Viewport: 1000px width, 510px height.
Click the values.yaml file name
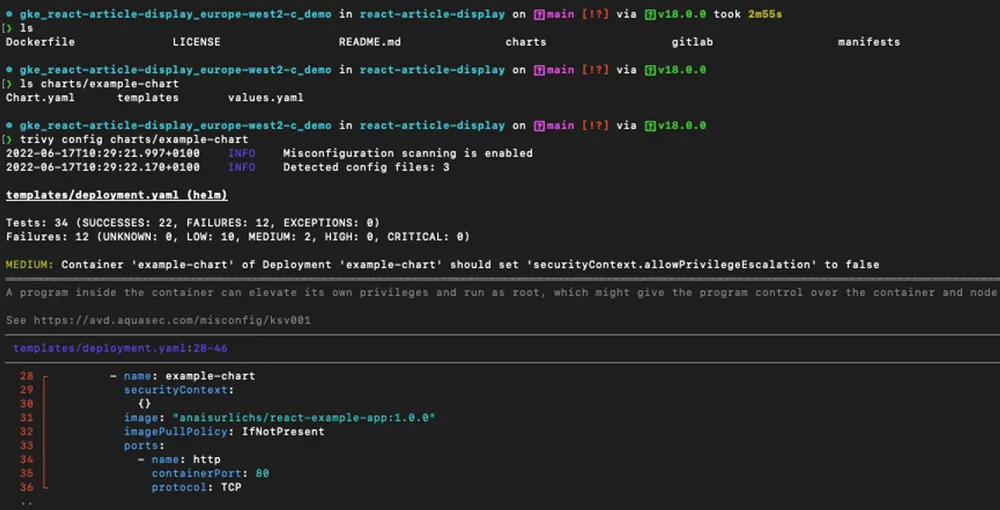tap(265, 98)
